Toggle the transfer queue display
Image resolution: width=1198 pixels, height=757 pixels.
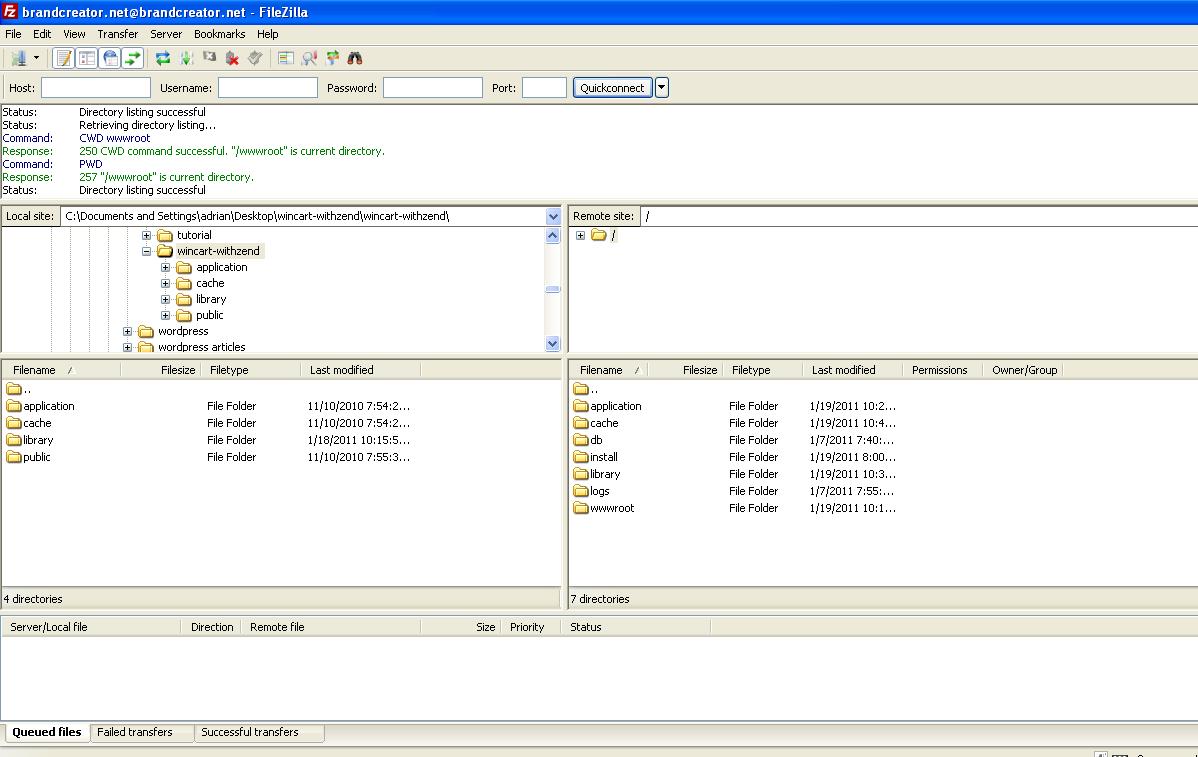[133, 58]
